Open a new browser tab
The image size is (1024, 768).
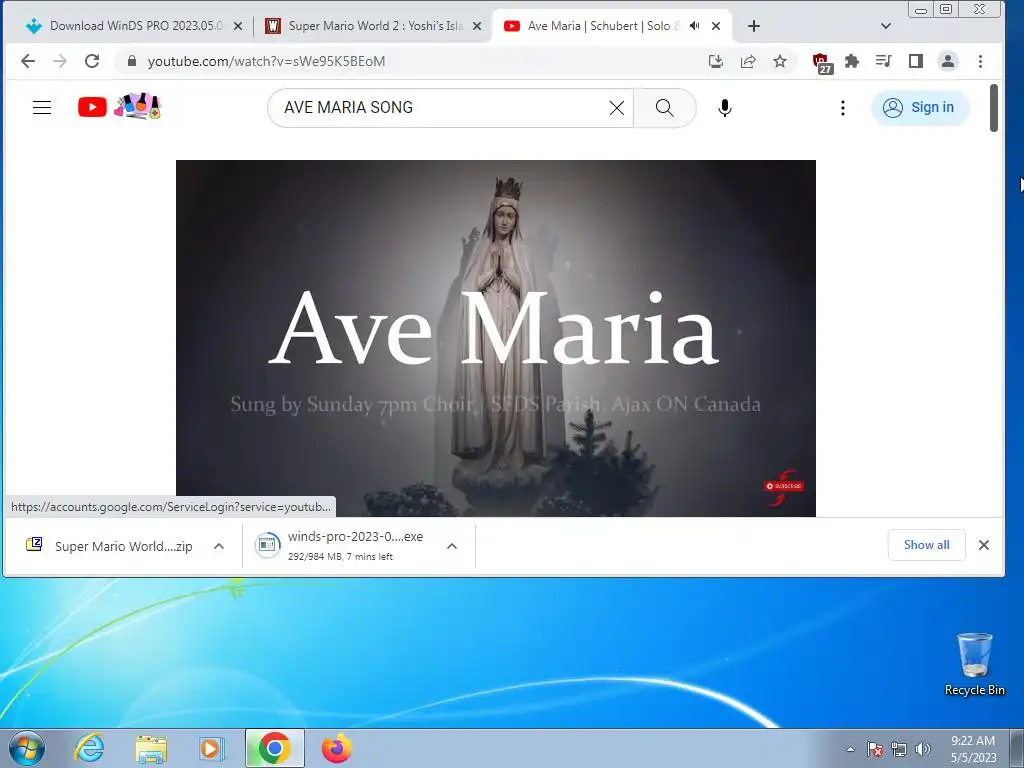[x=754, y=26]
